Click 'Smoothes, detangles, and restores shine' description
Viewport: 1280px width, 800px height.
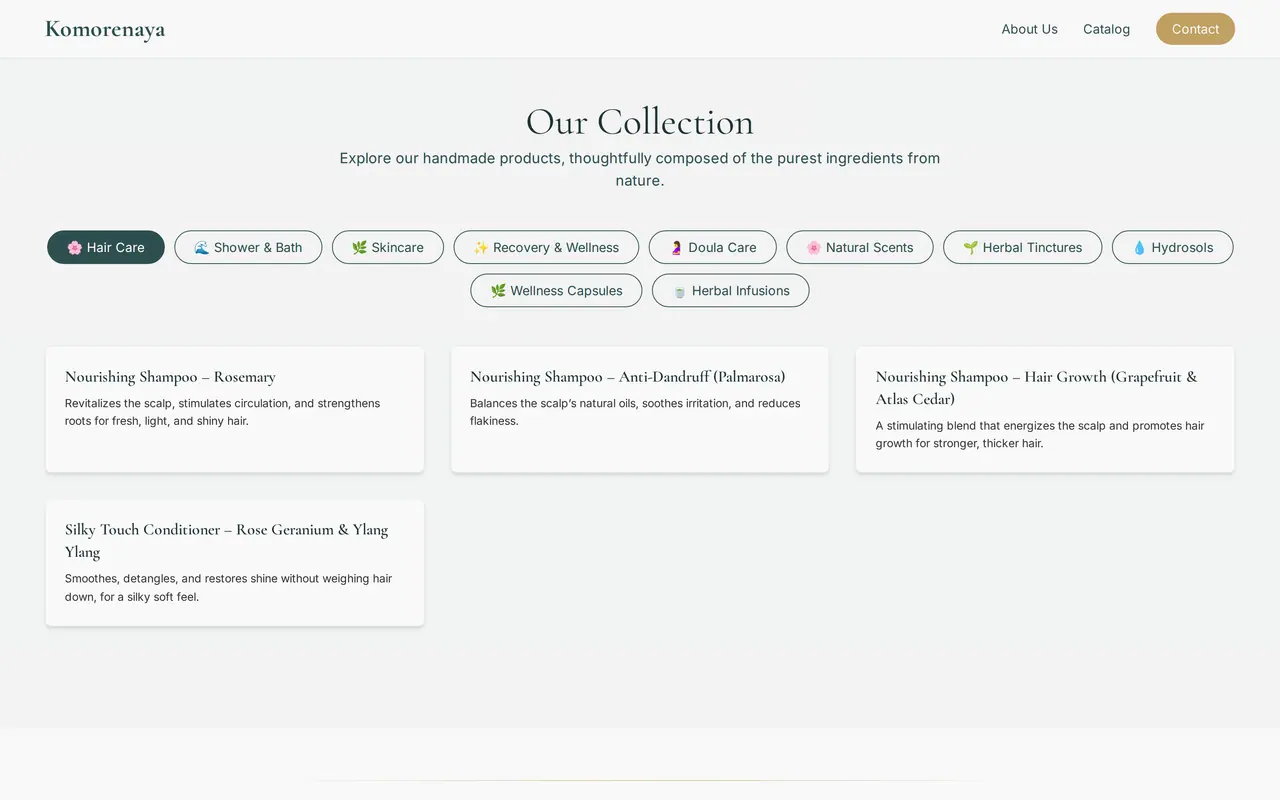click(229, 587)
